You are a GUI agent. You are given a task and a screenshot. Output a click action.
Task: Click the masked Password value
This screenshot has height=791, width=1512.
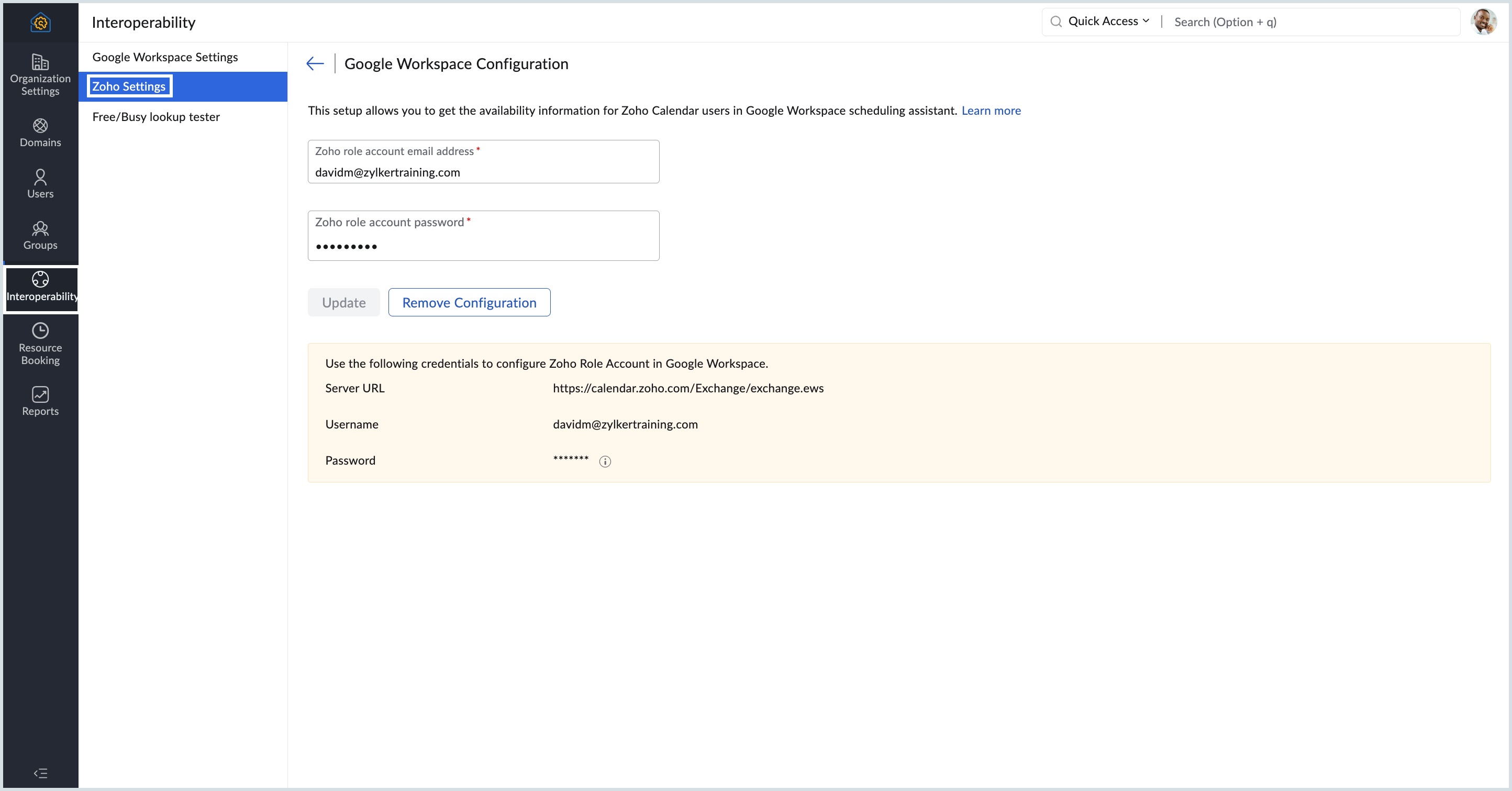[x=571, y=459]
